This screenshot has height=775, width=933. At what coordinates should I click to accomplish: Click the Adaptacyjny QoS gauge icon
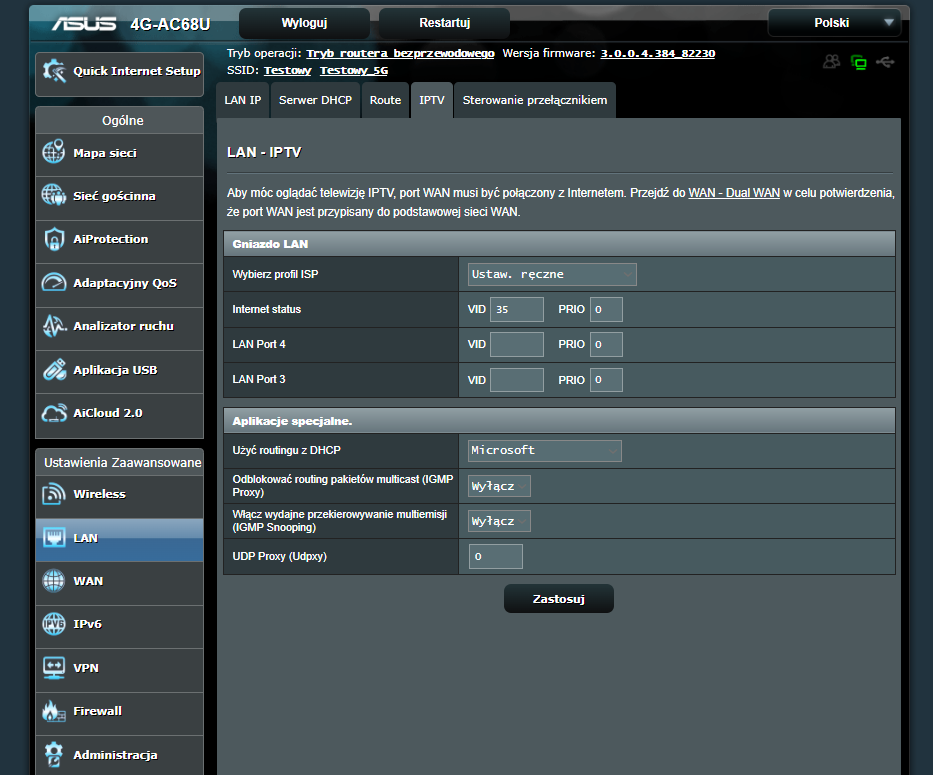point(54,283)
